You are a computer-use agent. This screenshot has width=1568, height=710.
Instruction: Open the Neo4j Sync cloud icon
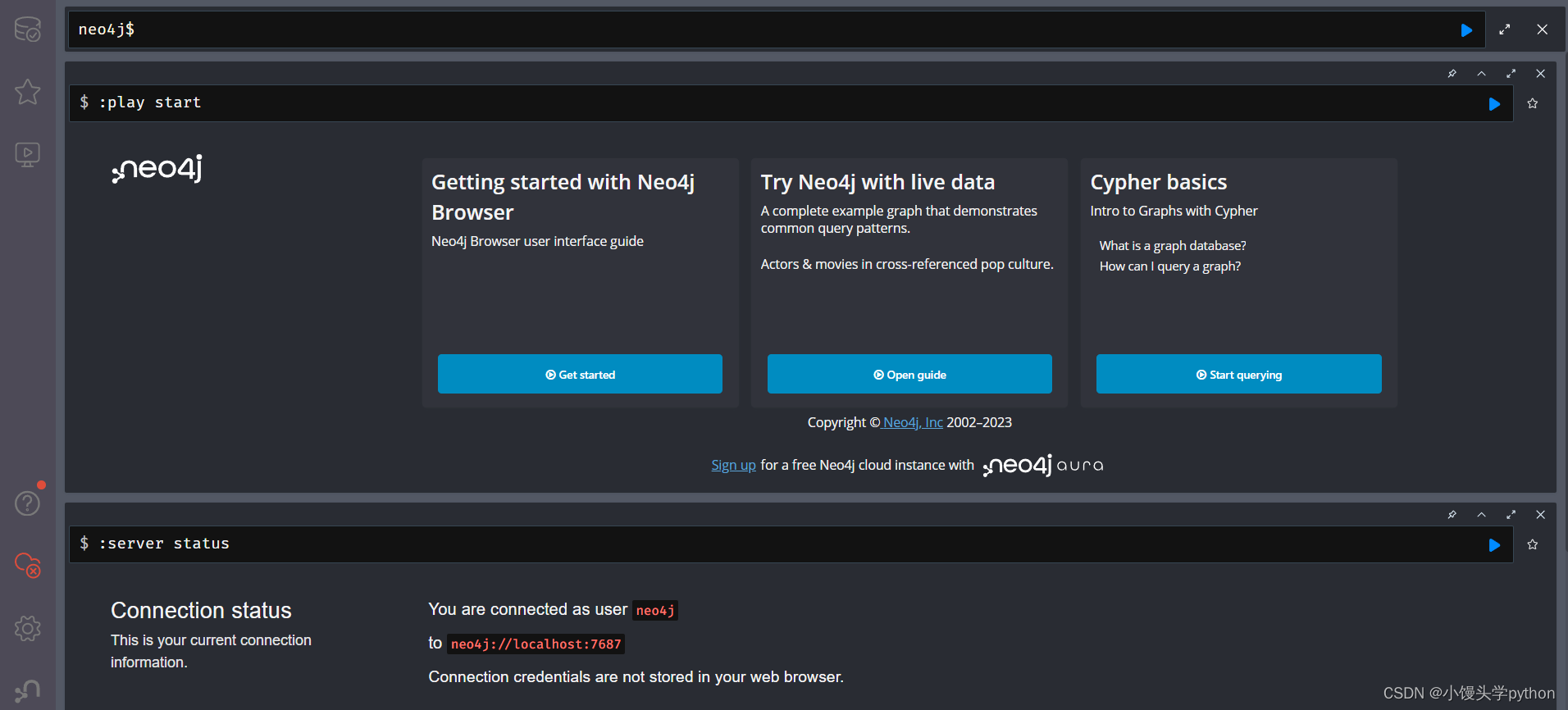pos(28,565)
